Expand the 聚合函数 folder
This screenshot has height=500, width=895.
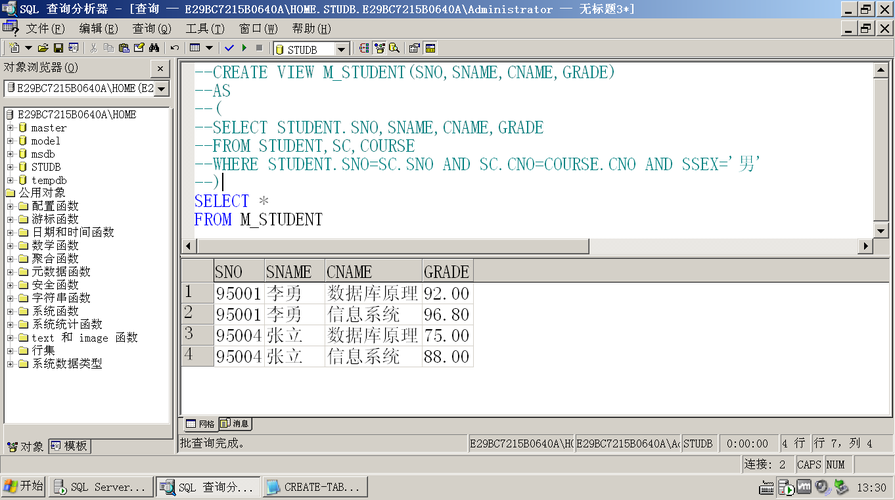click(10, 259)
